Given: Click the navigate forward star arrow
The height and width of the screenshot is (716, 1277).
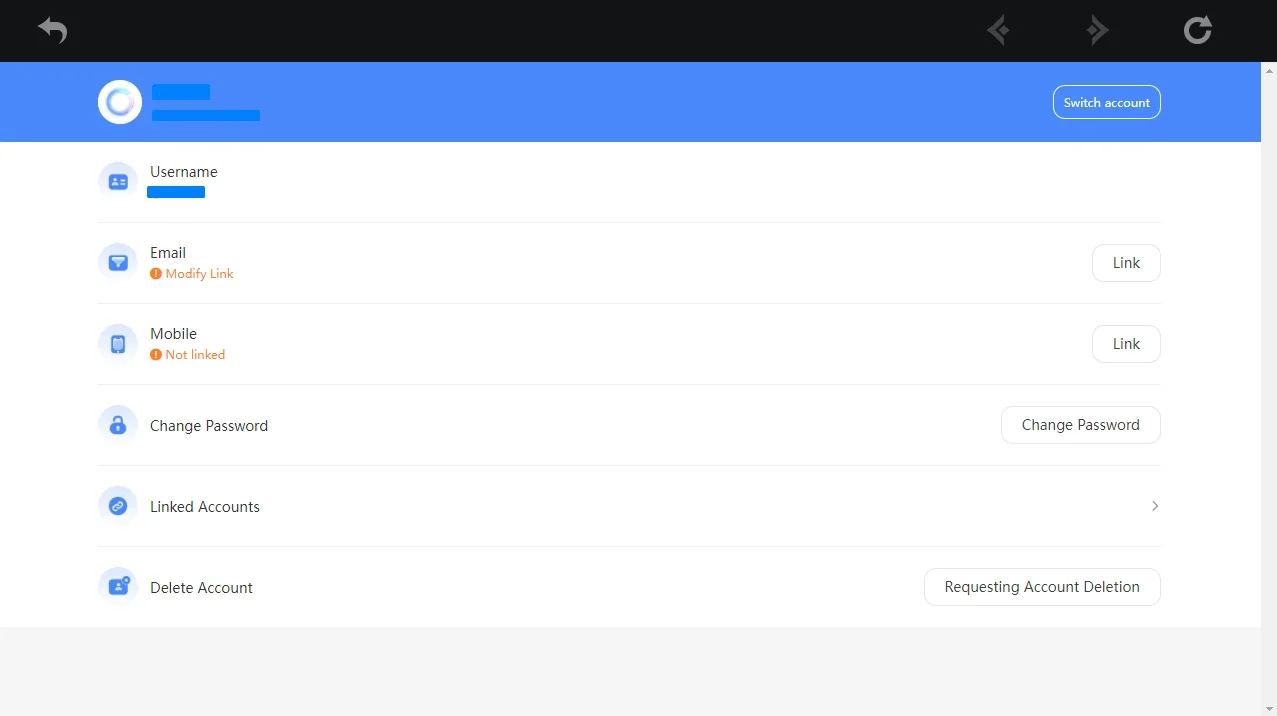Looking at the screenshot, I should [x=1097, y=30].
